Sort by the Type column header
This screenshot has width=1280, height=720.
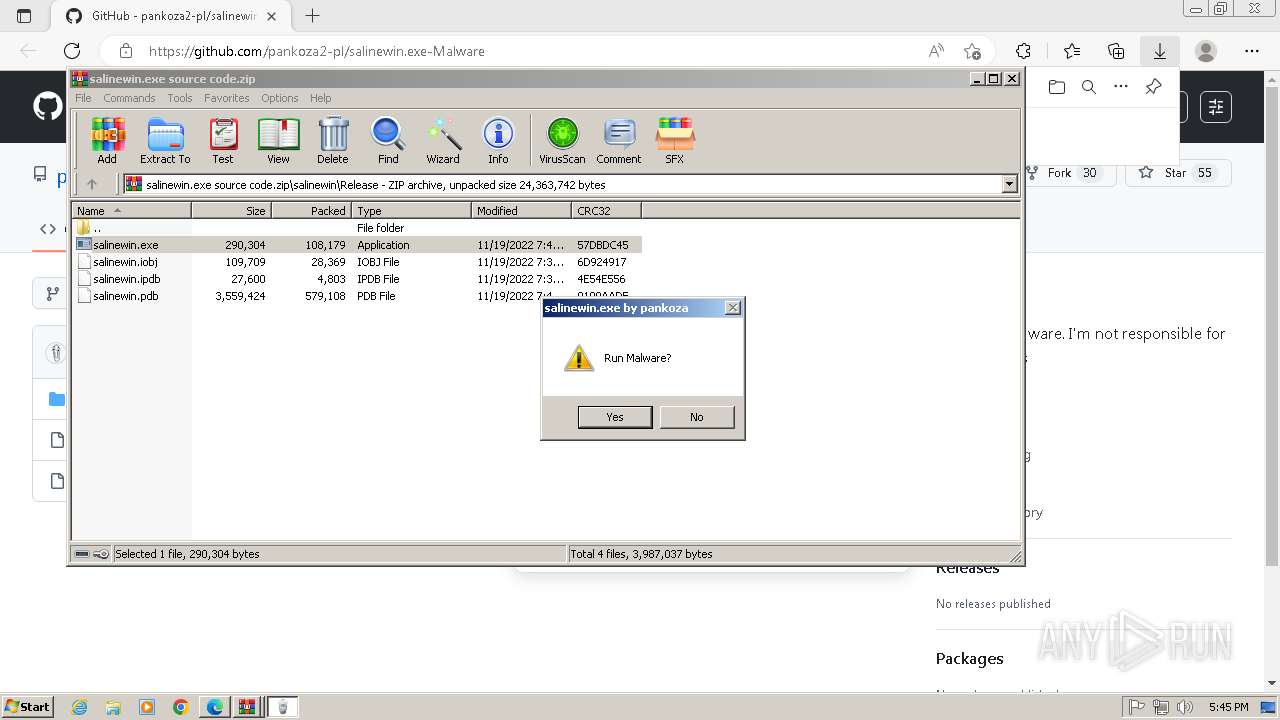pos(411,210)
